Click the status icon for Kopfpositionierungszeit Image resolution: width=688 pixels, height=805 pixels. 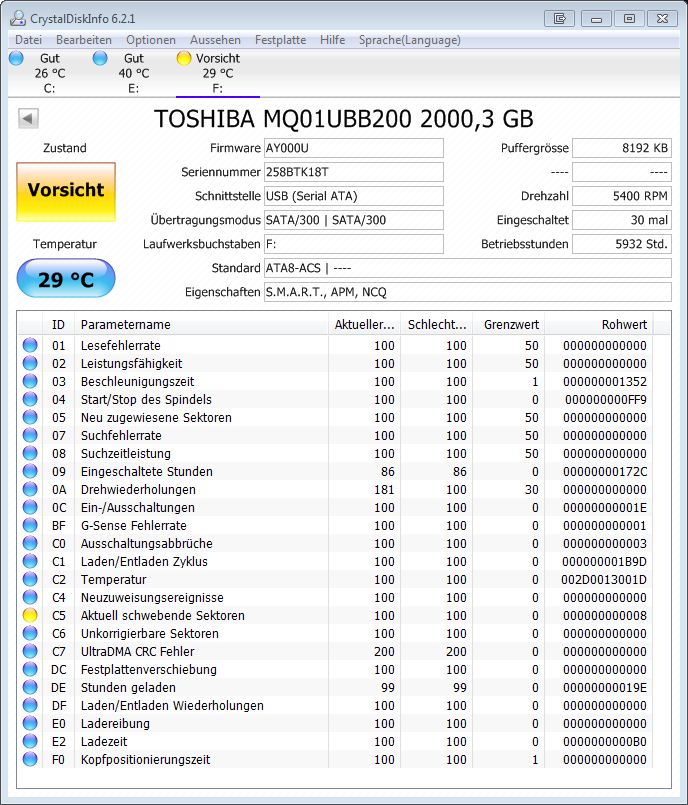[30, 759]
